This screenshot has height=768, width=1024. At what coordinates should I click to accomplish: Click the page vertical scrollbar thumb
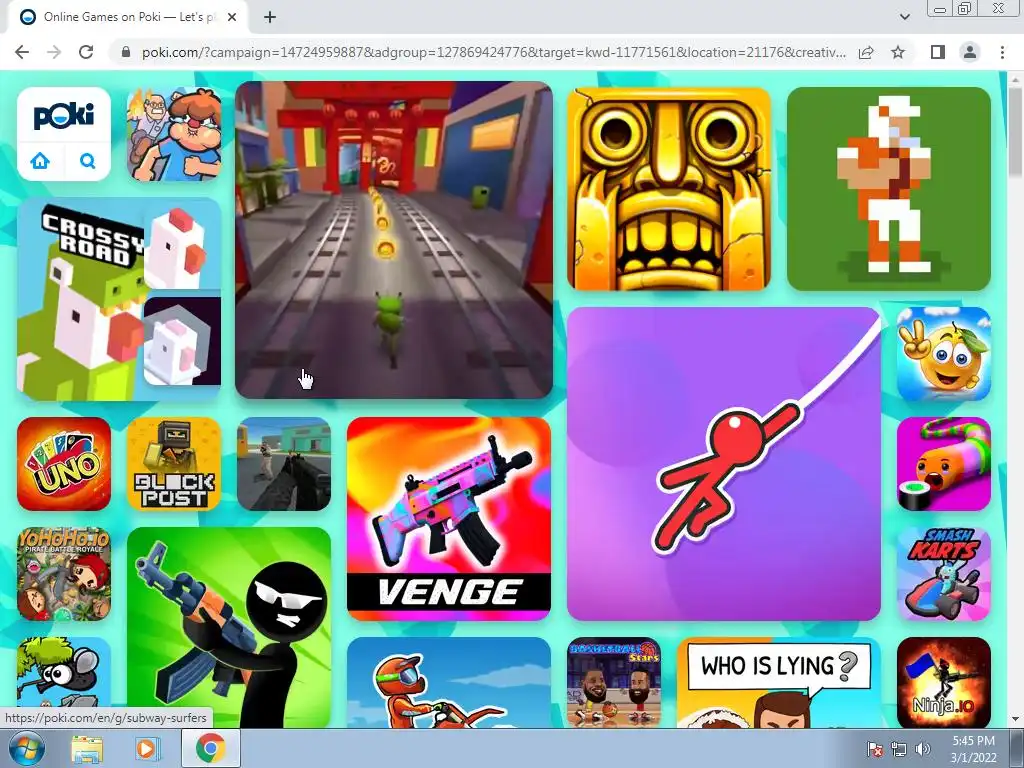(1015, 131)
